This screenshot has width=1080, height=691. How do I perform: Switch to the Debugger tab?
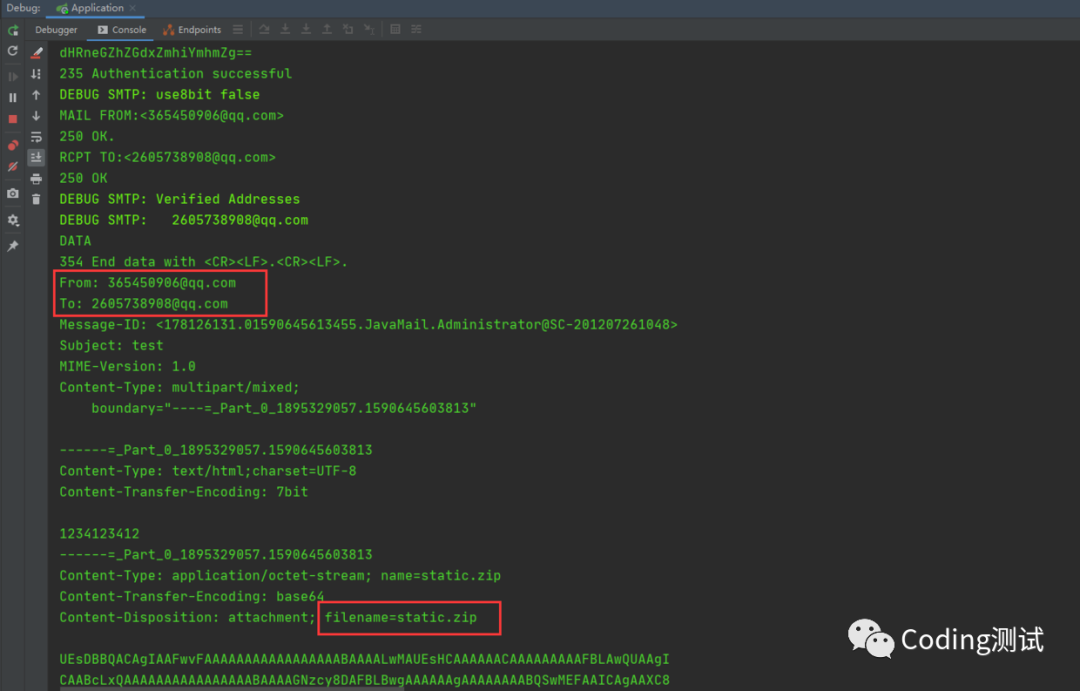(56, 30)
